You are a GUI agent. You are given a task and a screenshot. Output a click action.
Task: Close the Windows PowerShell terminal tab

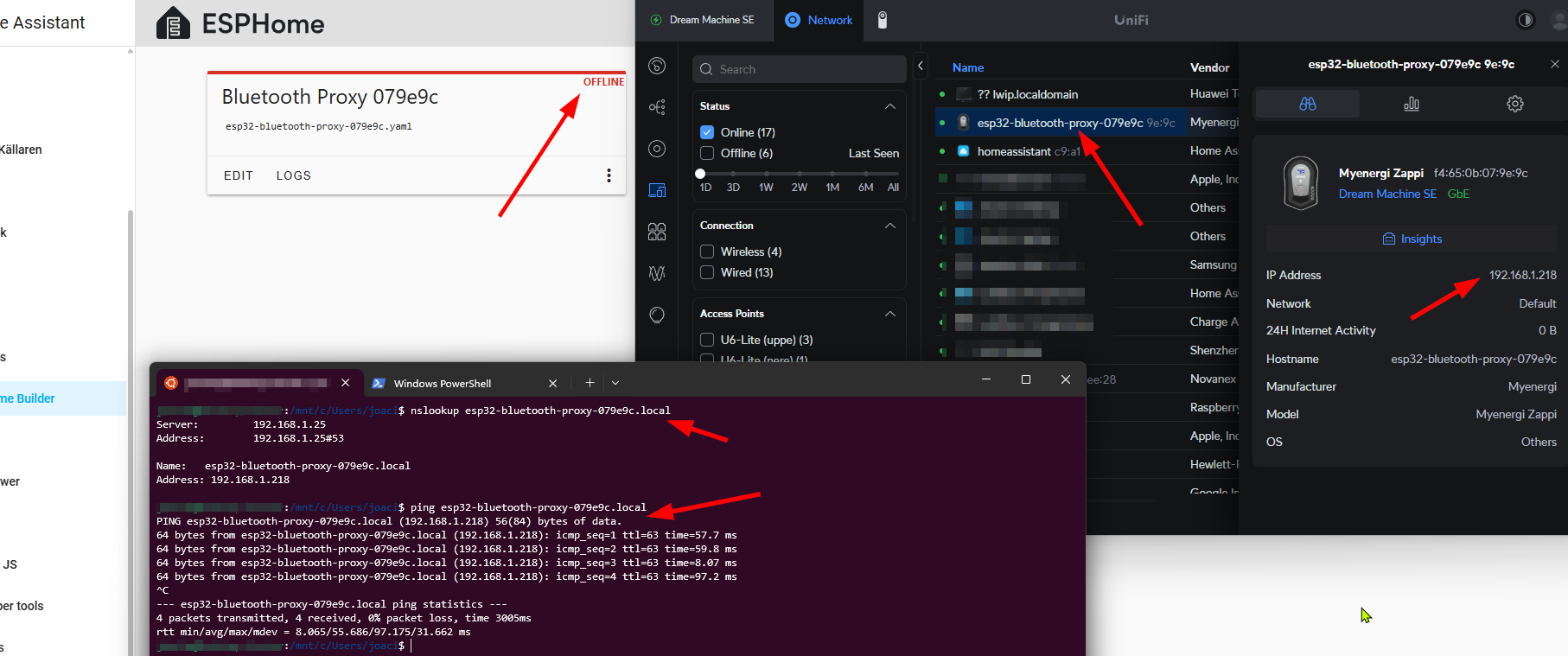(553, 383)
